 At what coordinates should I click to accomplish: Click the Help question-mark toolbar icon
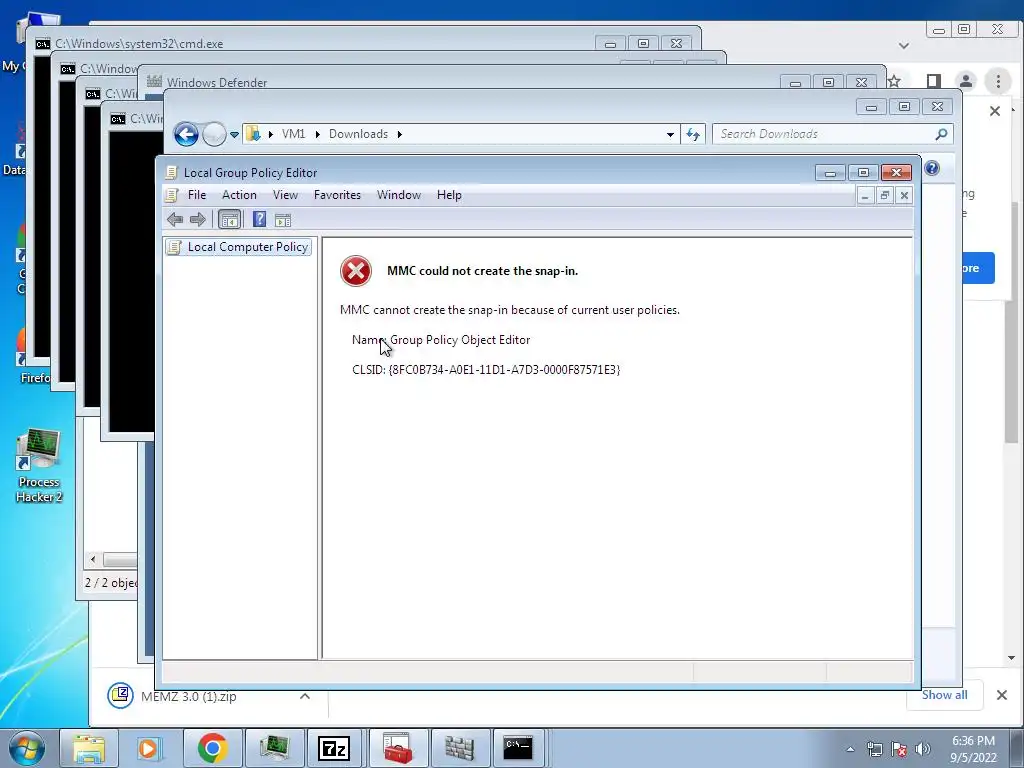click(x=259, y=219)
